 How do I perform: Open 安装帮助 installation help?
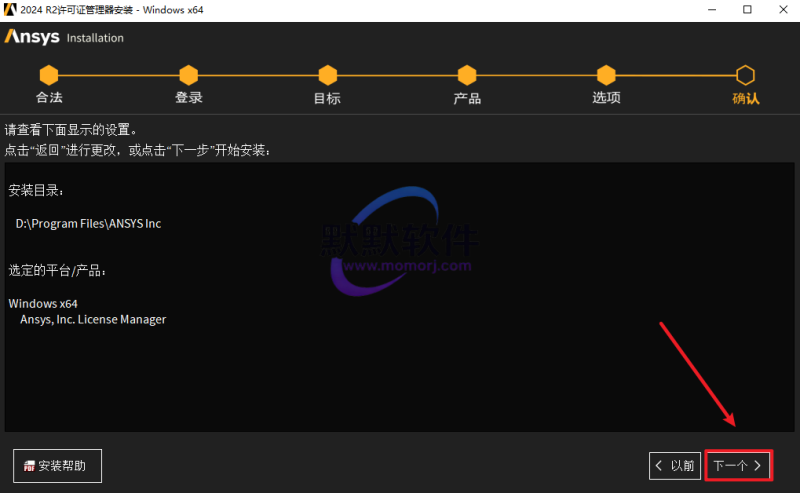[x=57, y=465]
